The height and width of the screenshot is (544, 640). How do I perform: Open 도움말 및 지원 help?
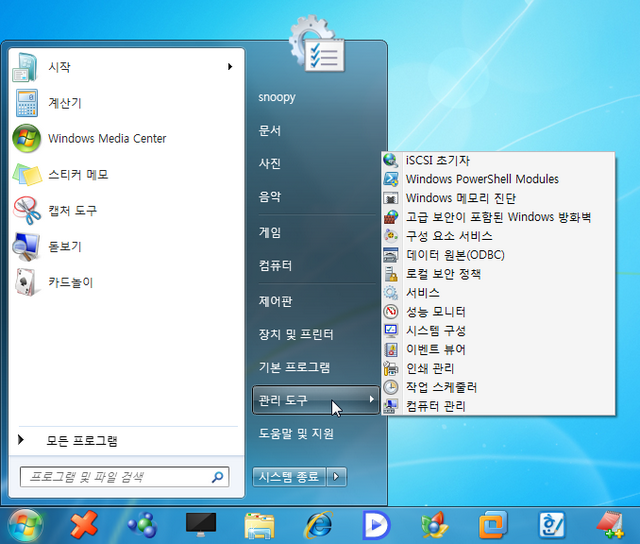(296, 433)
